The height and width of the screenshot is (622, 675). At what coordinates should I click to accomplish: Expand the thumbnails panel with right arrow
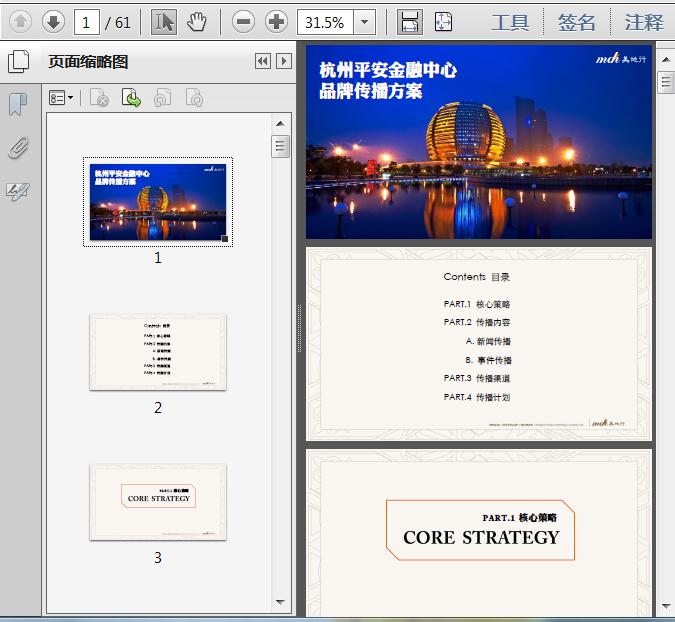(x=284, y=61)
